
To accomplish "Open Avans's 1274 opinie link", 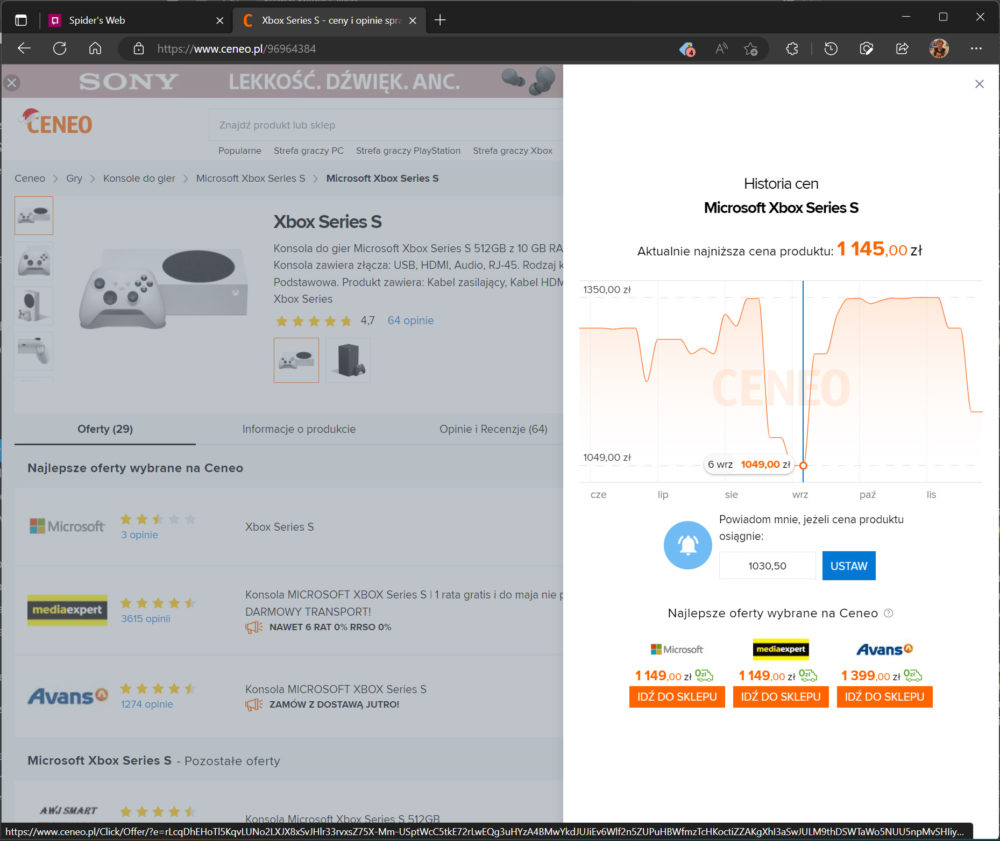I will point(147,705).
